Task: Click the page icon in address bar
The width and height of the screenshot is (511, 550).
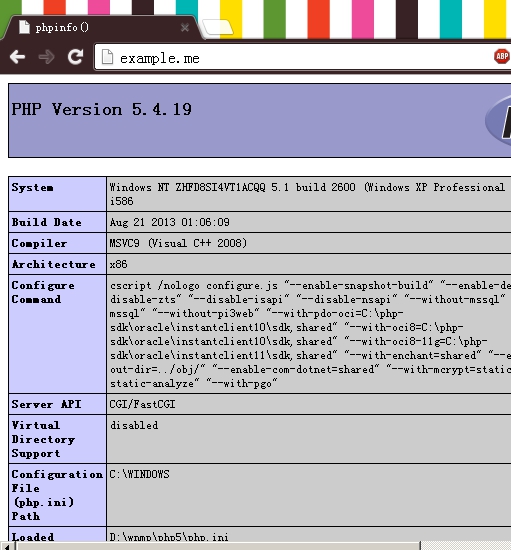Action: coord(107,57)
